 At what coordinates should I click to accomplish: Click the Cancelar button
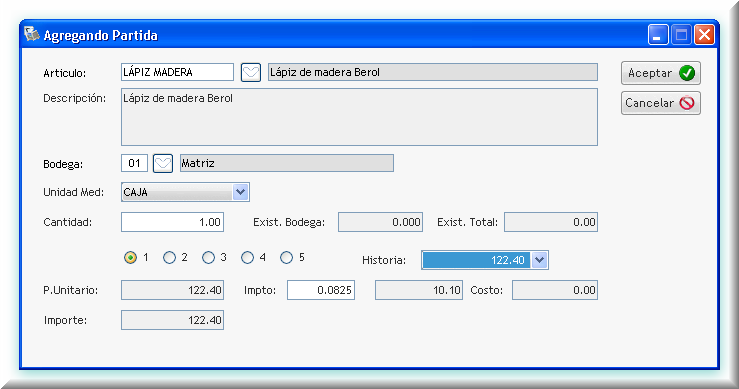tap(661, 103)
